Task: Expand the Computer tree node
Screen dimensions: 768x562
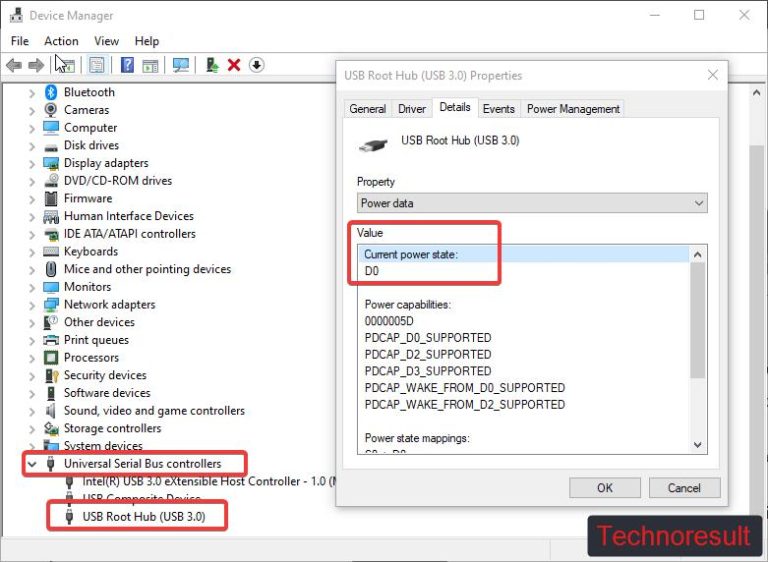Action: 32,128
